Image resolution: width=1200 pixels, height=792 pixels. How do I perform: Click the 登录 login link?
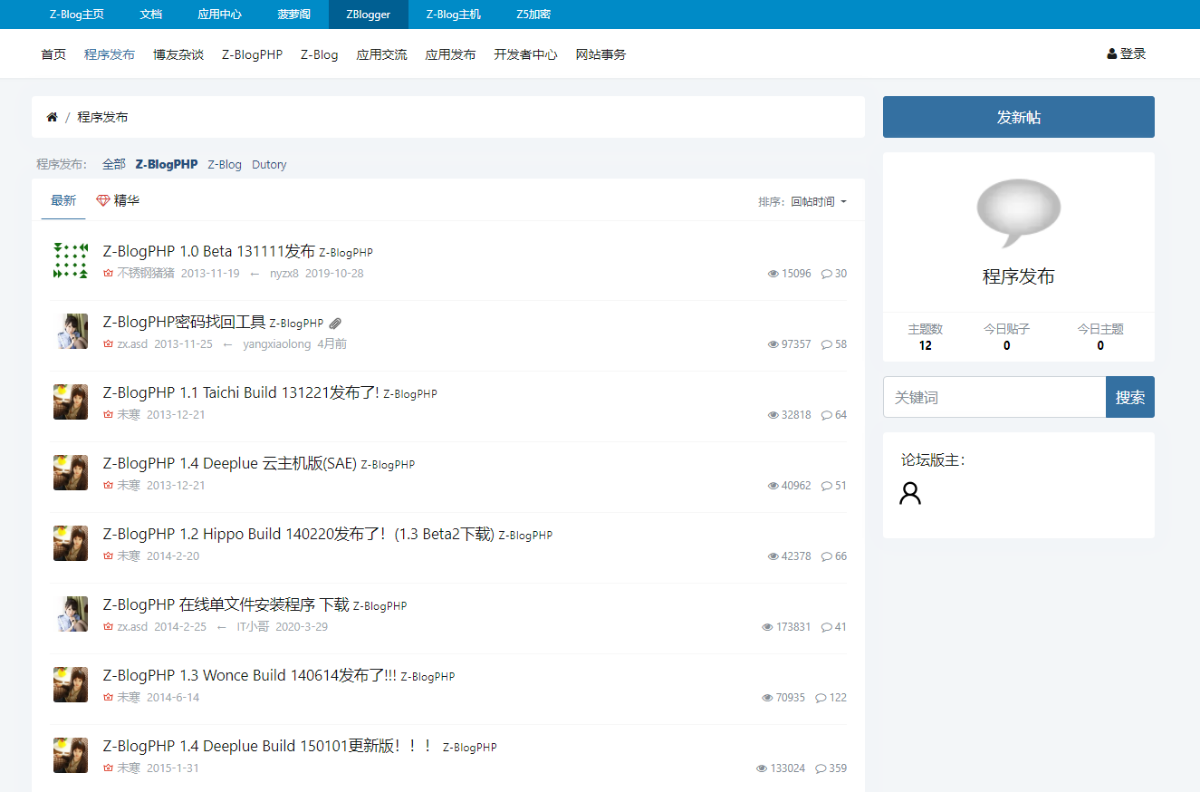[x=1127, y=54]
